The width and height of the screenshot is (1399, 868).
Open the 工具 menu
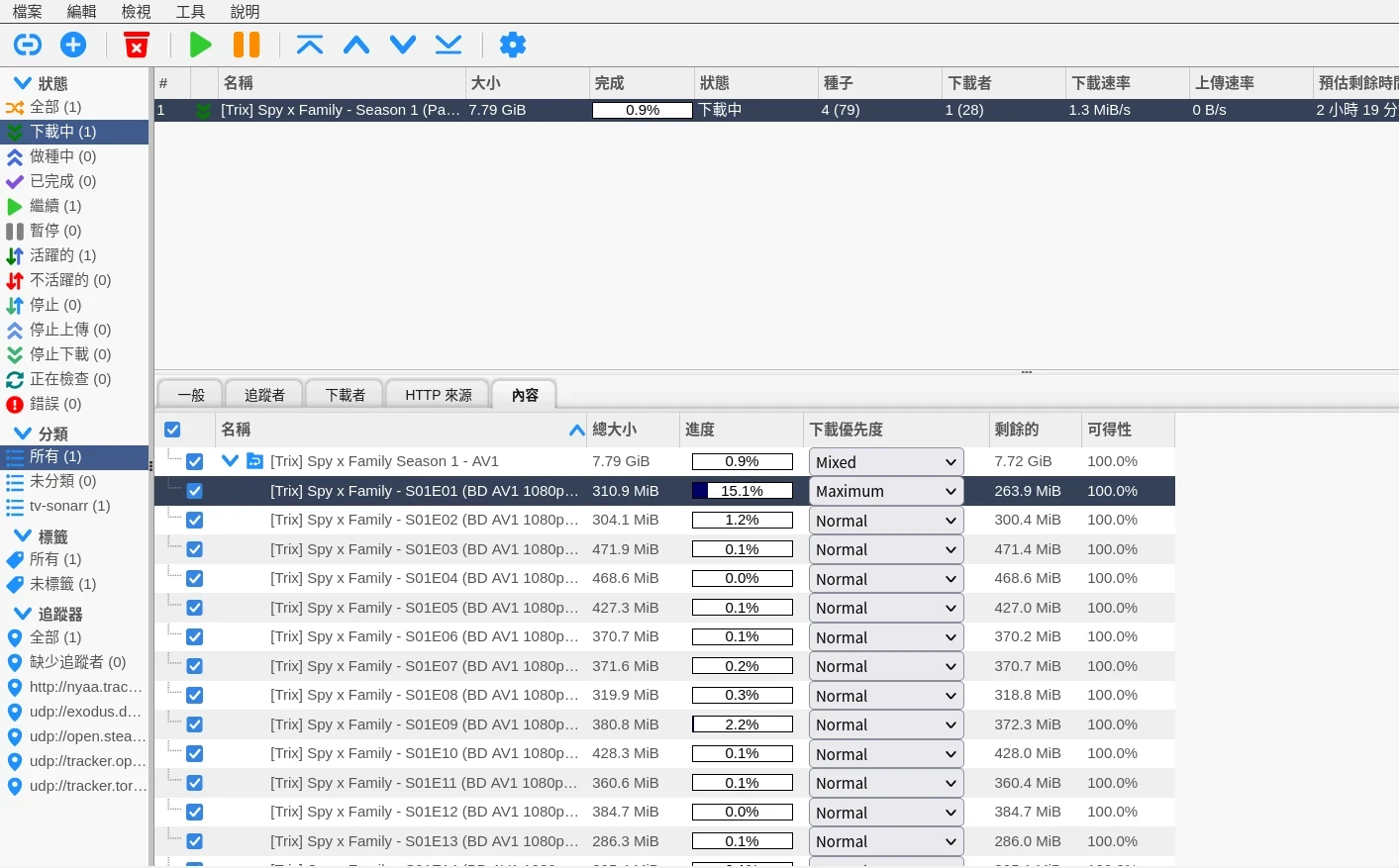[190, 12]
